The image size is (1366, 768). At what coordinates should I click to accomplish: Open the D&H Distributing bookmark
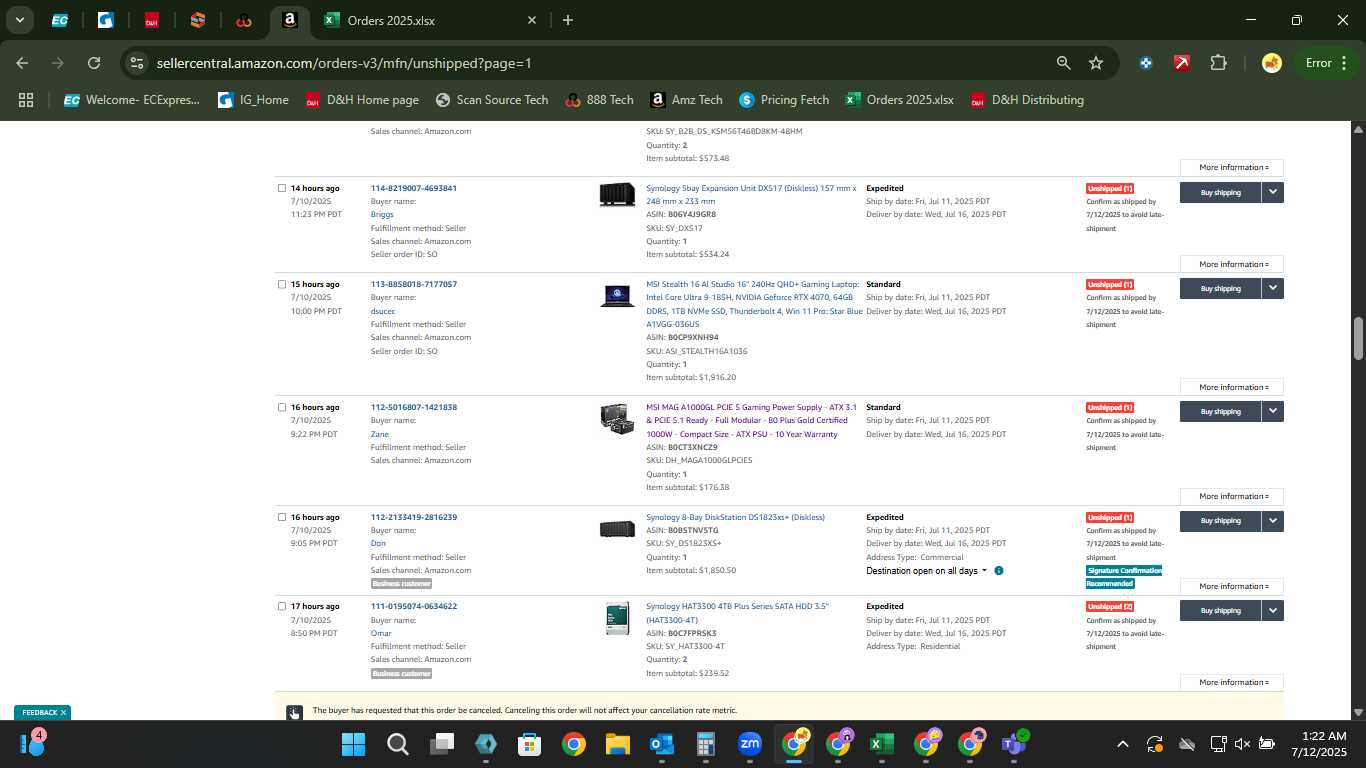point(1027,100)
